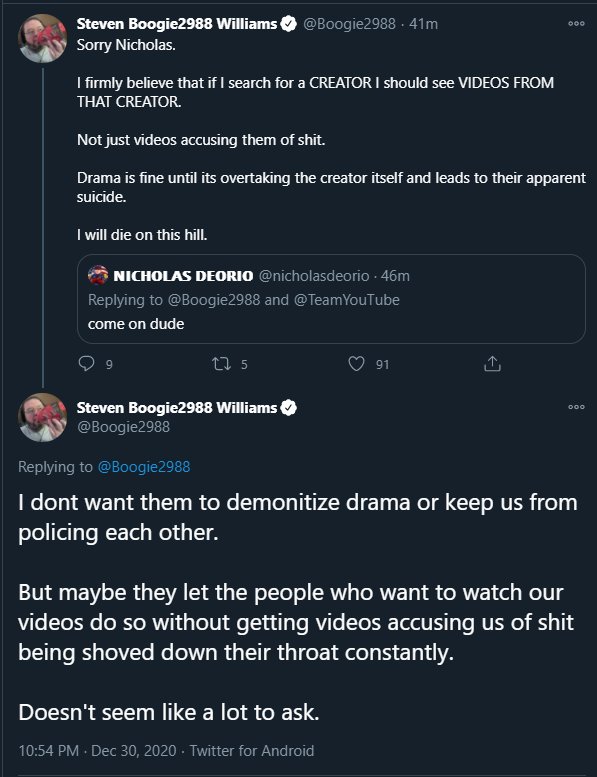The width and height of the screenshot is (597, 777).
Task: Open the more options menu on second tweet
Action: tap(576, 407)
